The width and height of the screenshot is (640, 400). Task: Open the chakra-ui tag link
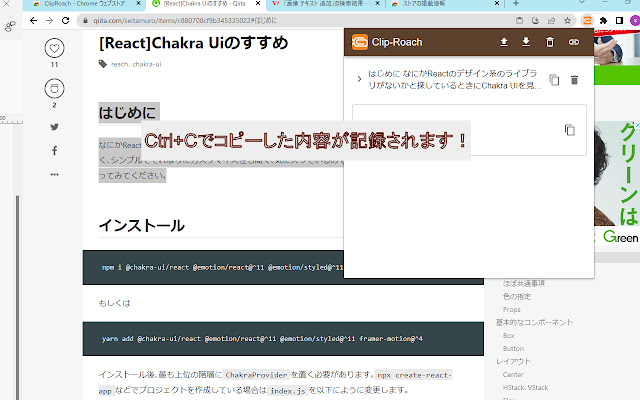pos(147,64)
